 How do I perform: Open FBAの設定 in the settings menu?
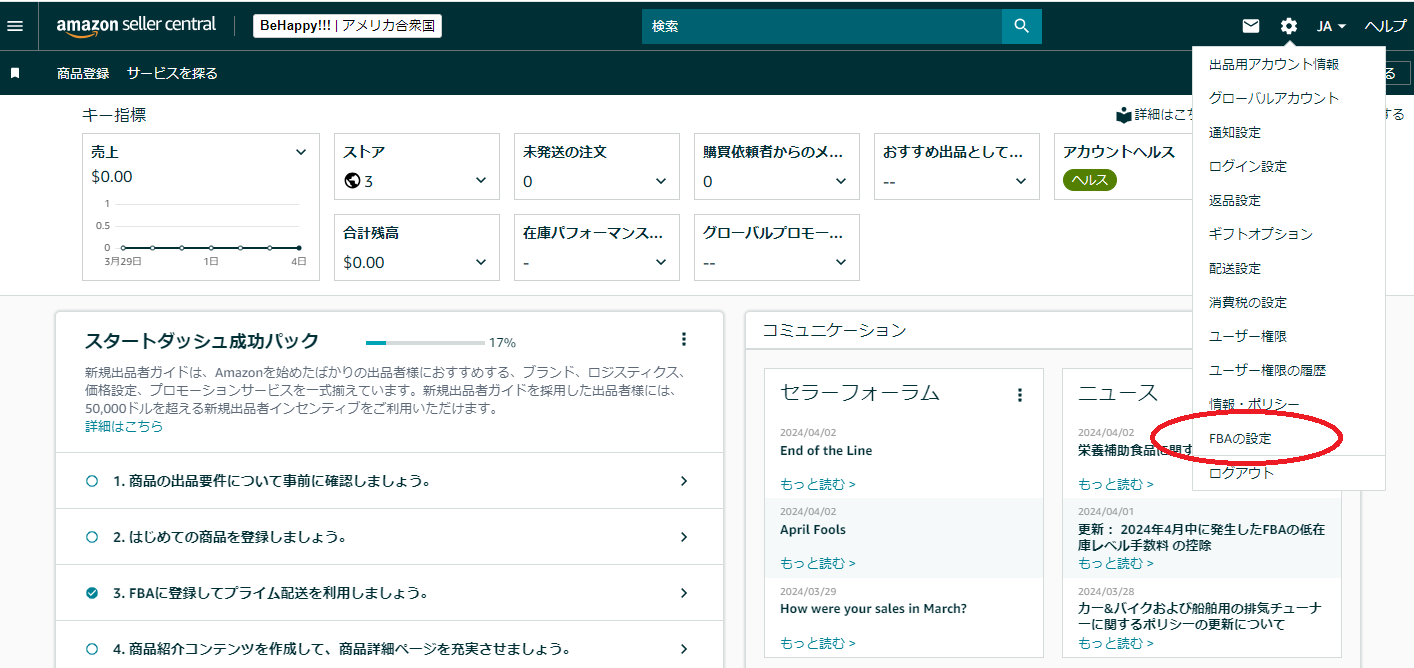pos(1240,438)
